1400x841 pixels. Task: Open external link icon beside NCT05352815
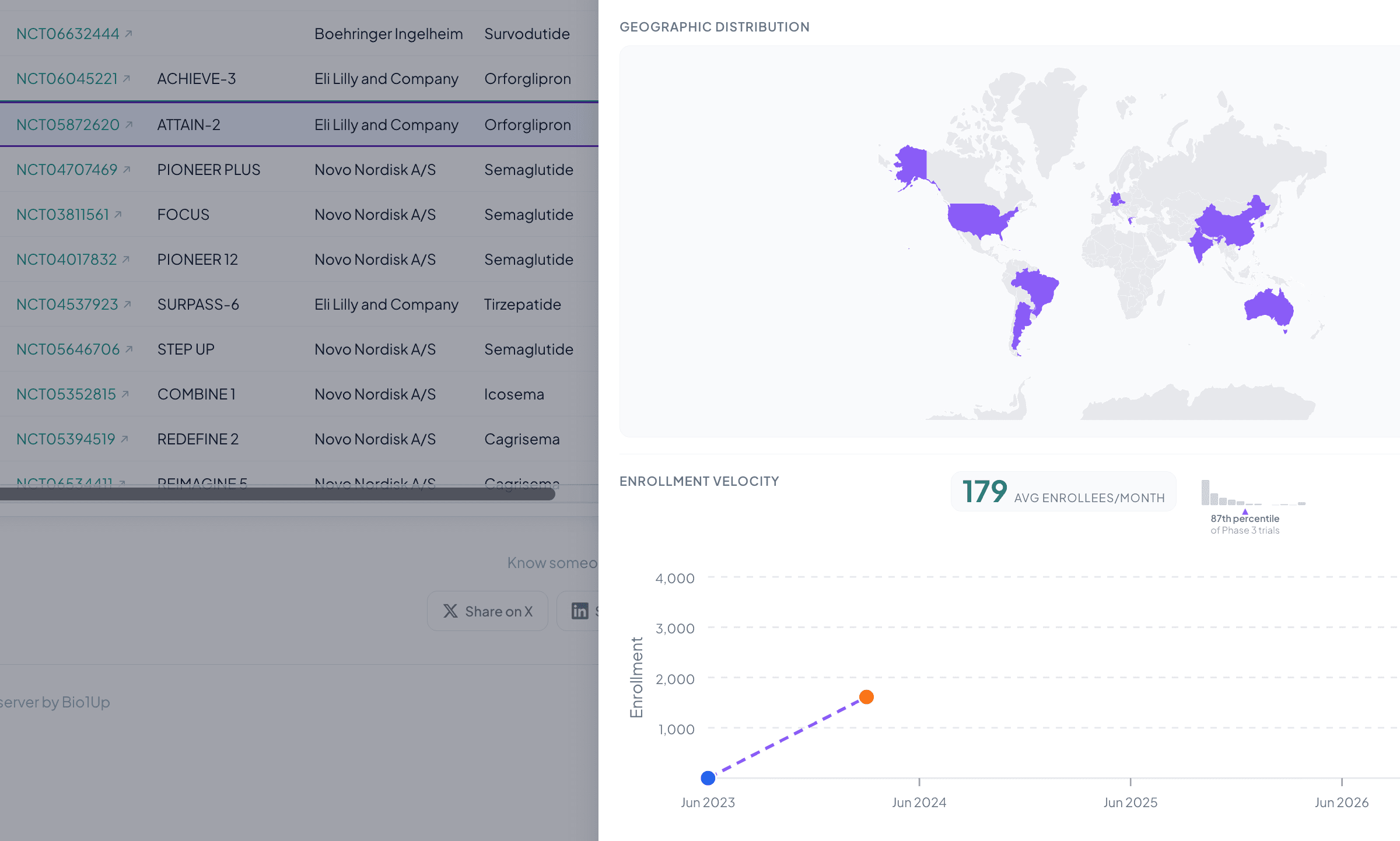click(x=125, y=394)
